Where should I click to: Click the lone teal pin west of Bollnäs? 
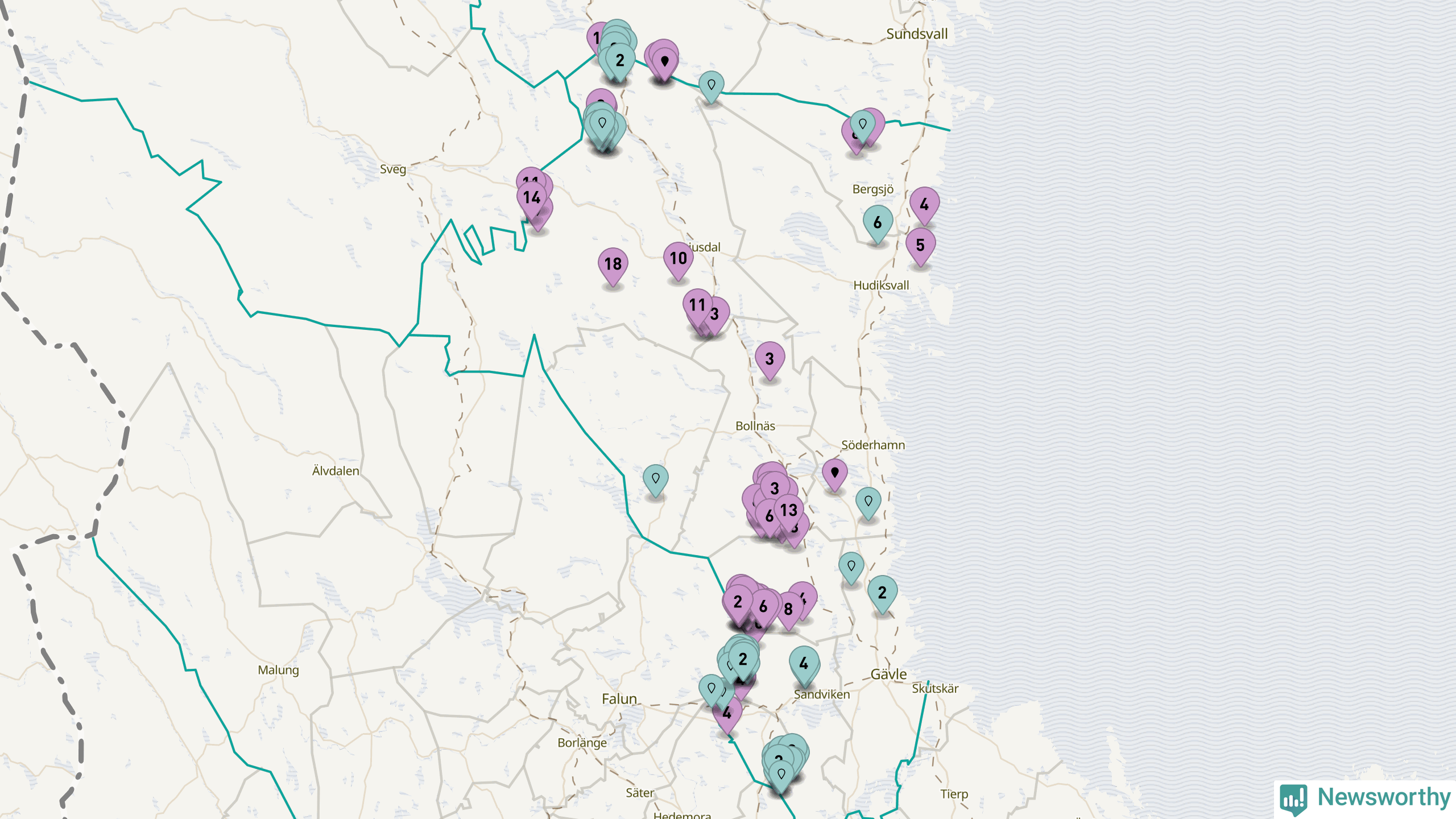coord(655,481)
